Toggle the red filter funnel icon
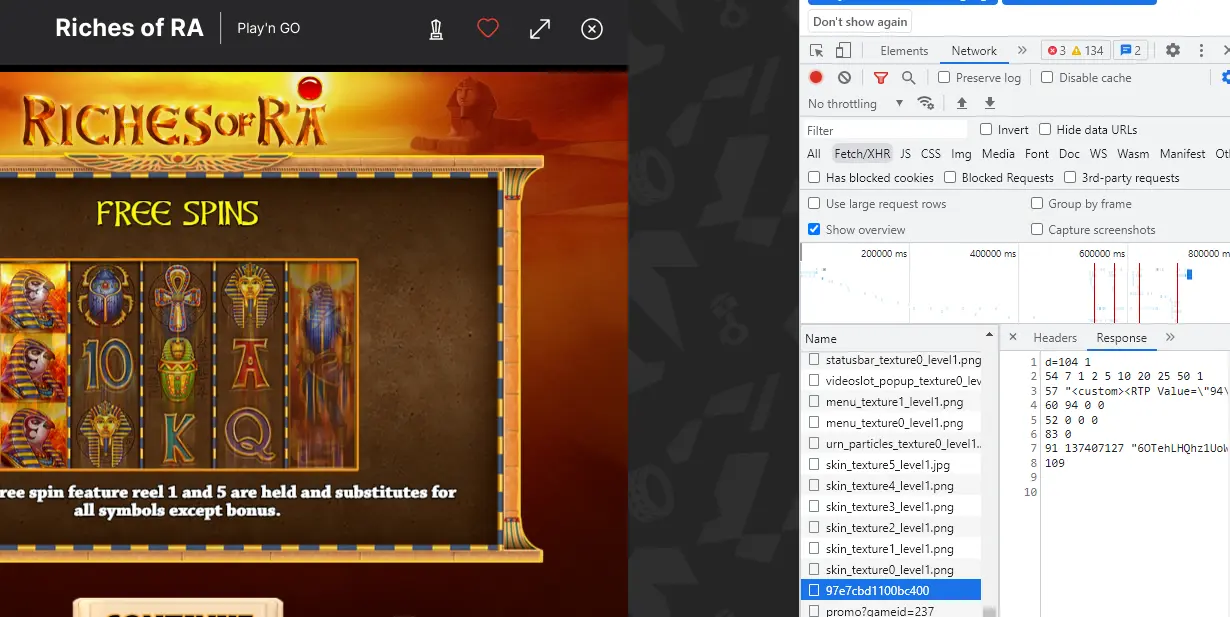The width and height of the screenshot is (1230, 617). pyautogui.click(x=881, y=77)
